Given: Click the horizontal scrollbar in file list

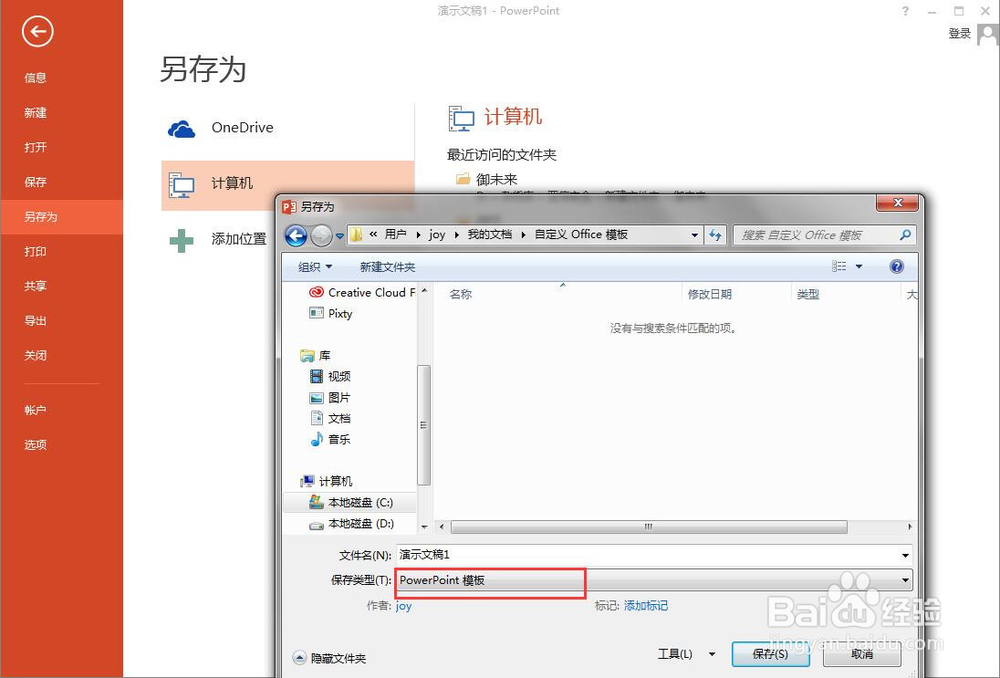Looking at the screenshot, I should click(x=649, y=527).
